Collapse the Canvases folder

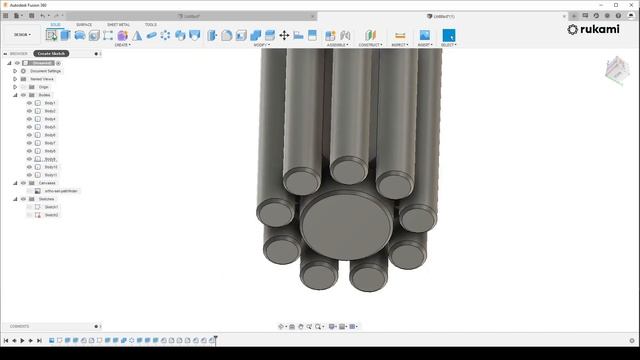[15, 183]
